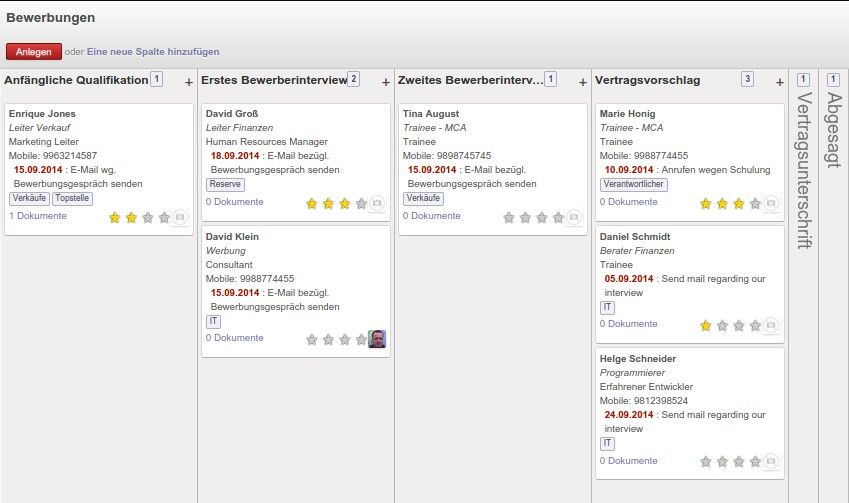Click the user photo on David Klein card

[x=377, y=339]
